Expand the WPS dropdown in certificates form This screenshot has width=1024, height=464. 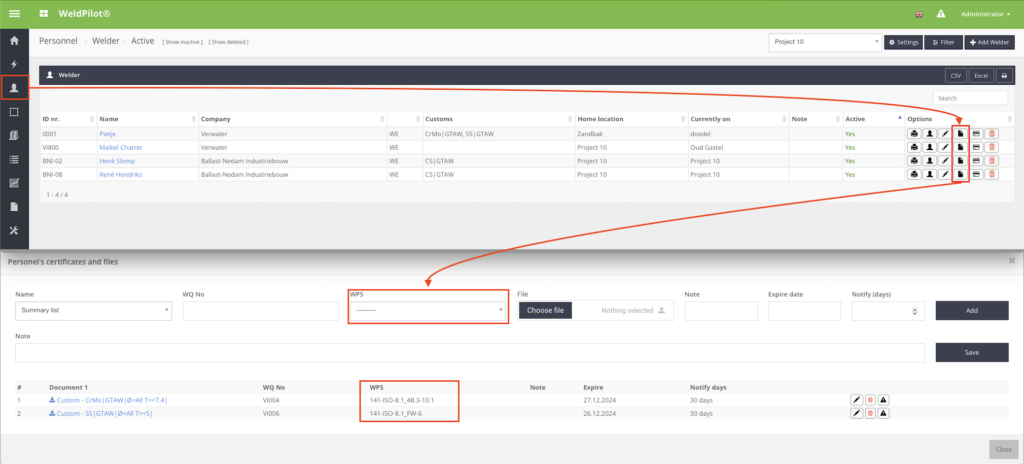tap(428, 310)
